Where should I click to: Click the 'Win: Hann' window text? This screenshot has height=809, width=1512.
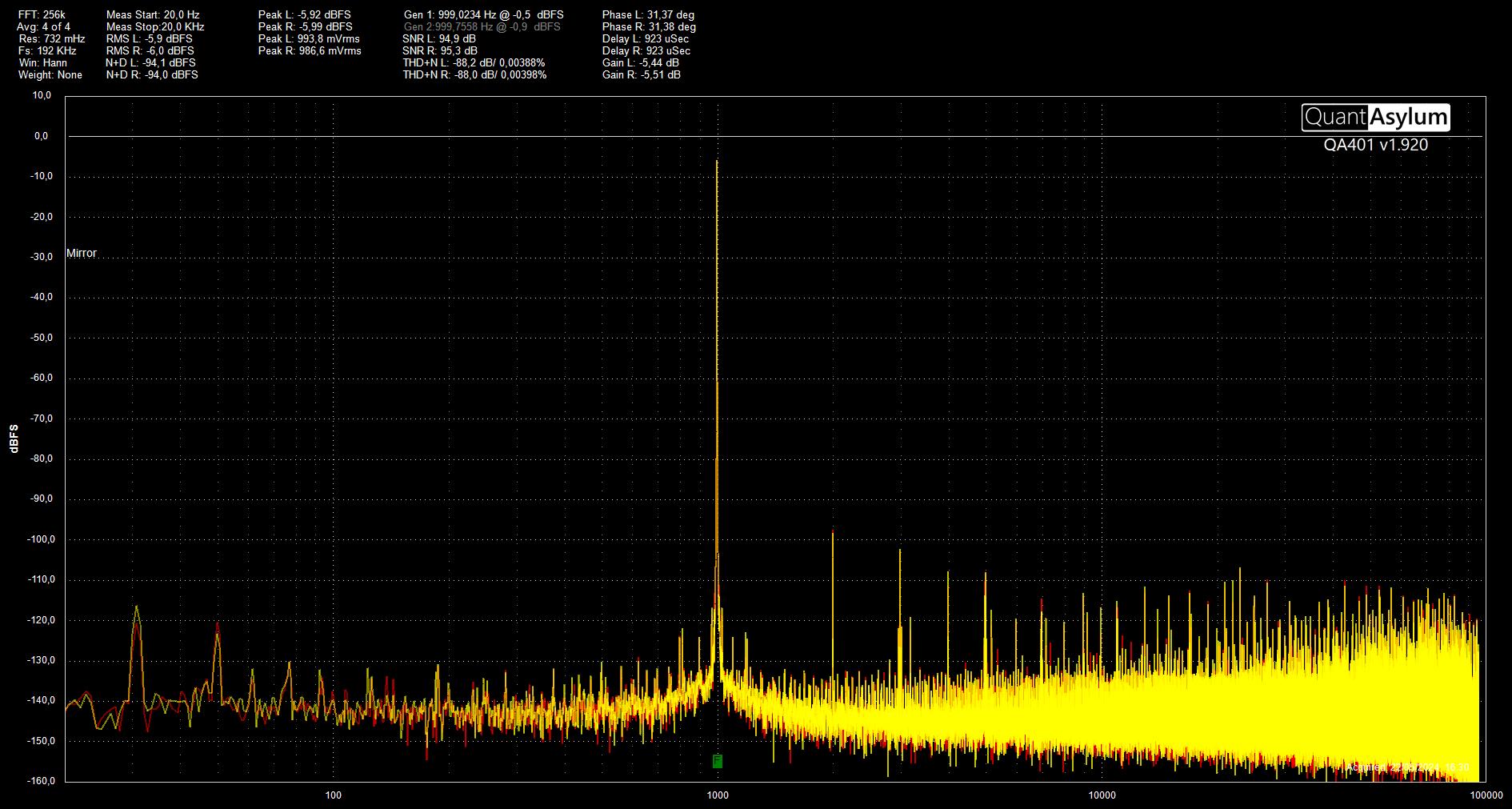[42, 62]
